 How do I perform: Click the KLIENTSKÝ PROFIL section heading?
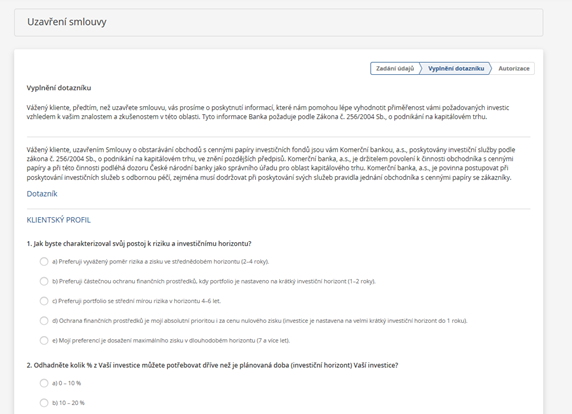(58, 220)
